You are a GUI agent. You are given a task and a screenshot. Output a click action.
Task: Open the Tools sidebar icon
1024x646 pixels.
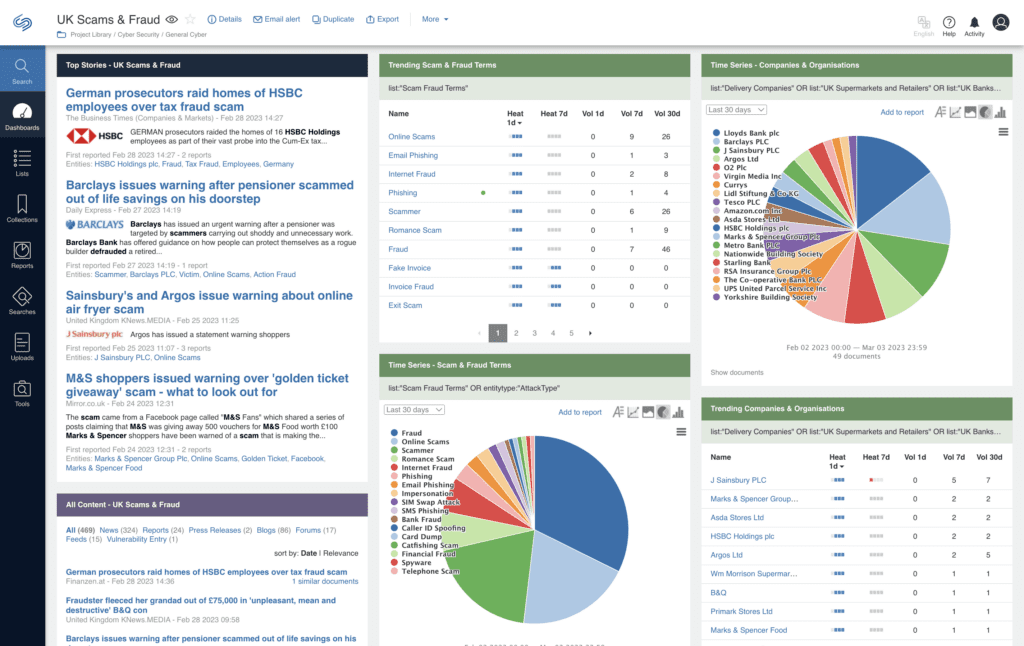pos(22,393)
